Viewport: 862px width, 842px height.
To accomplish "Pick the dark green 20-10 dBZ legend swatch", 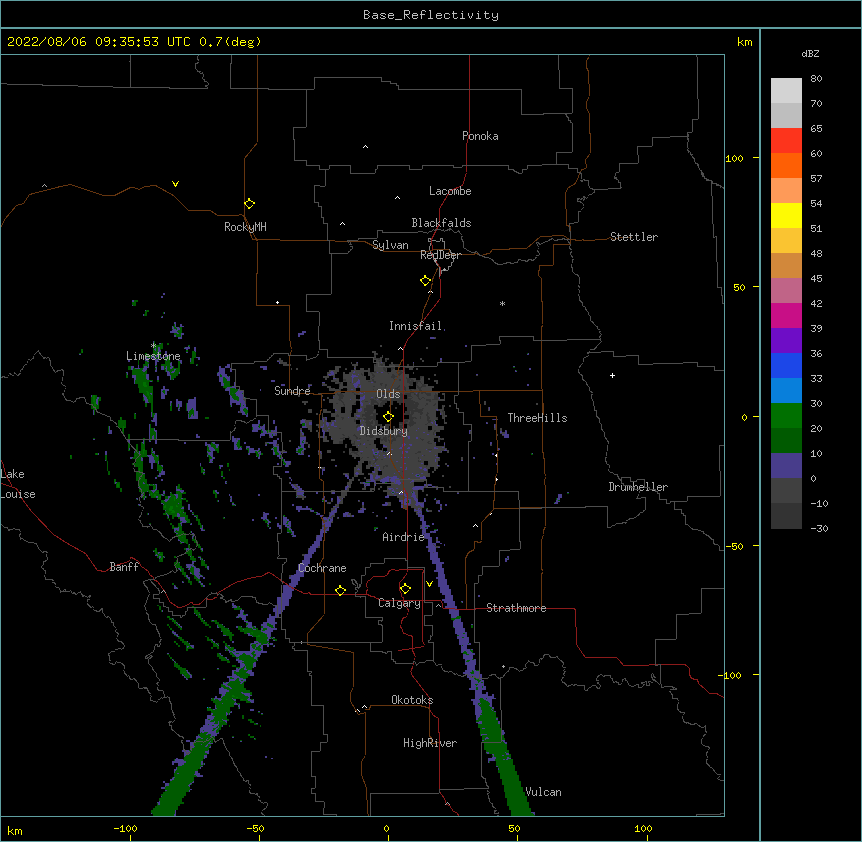I will [786, 441].
